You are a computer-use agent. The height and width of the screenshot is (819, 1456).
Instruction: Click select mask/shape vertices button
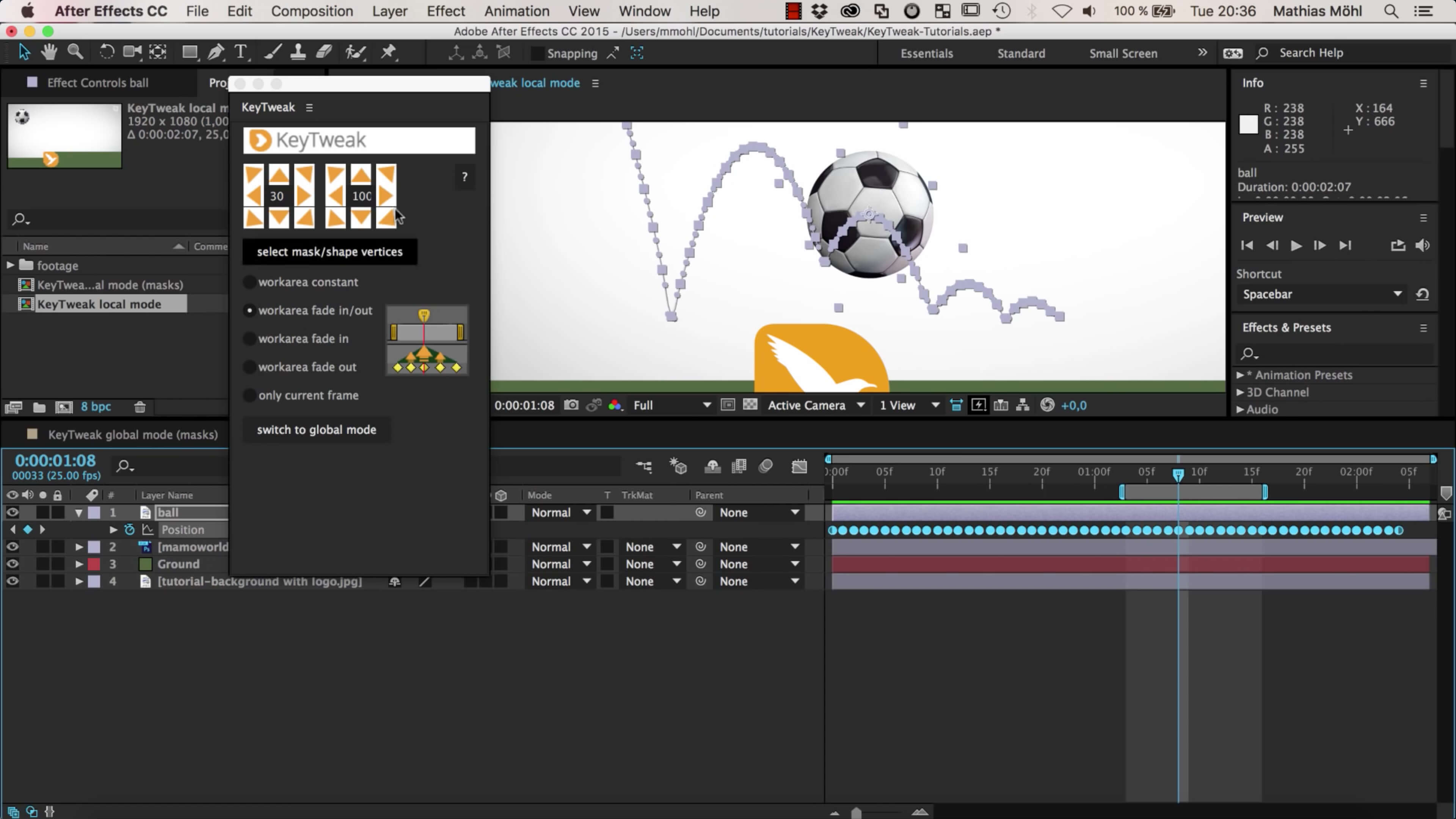coord(329,251)
